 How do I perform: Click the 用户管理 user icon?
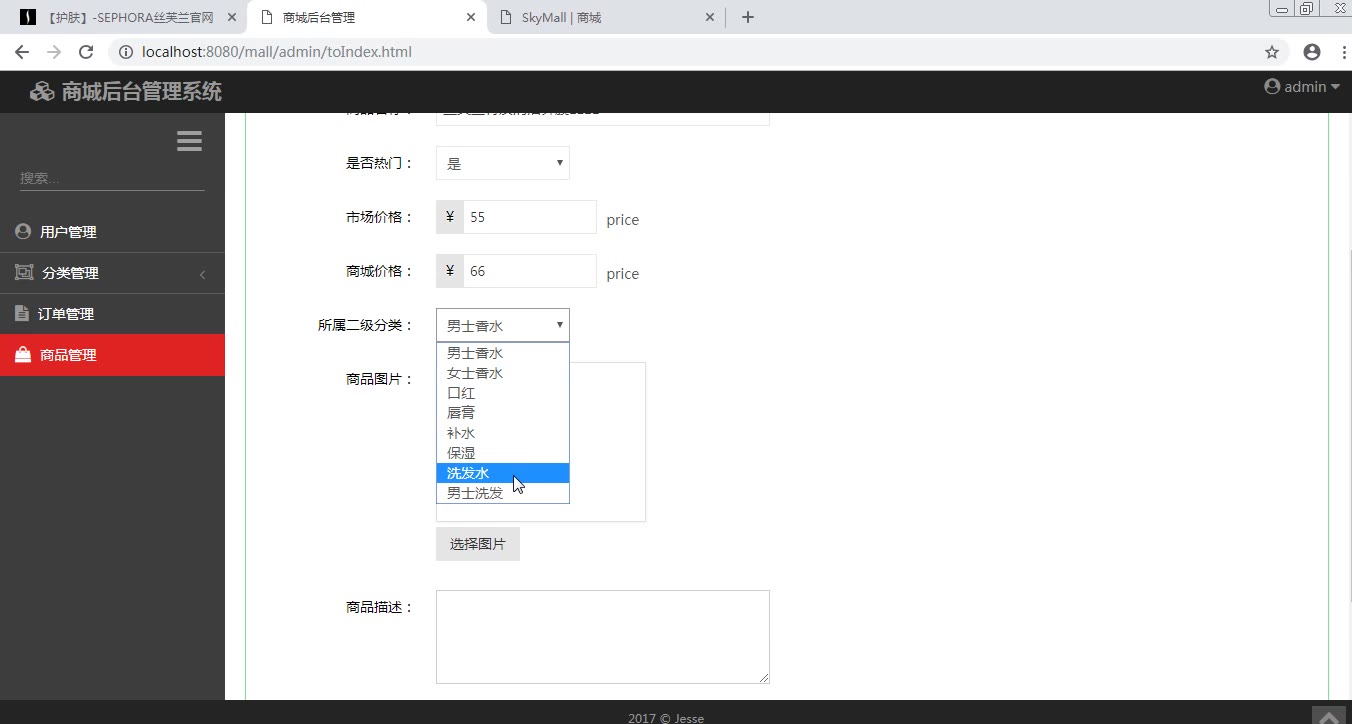(23, 231)
